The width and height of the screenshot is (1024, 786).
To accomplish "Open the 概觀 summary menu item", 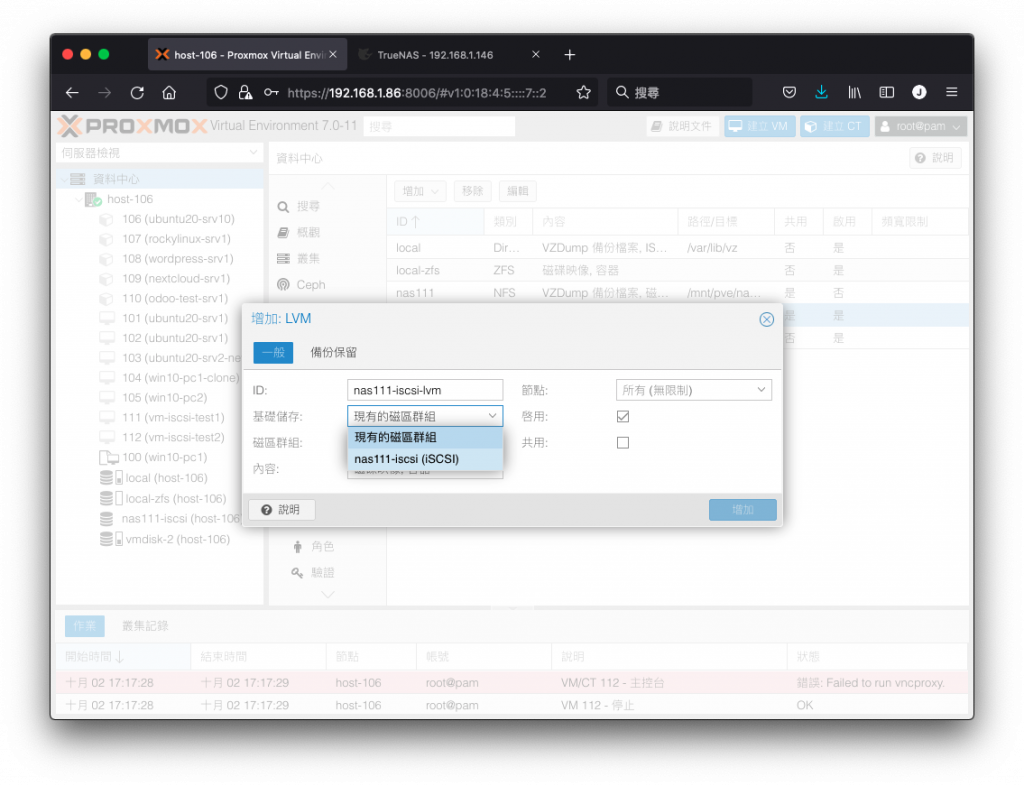I will coord(308,232).
